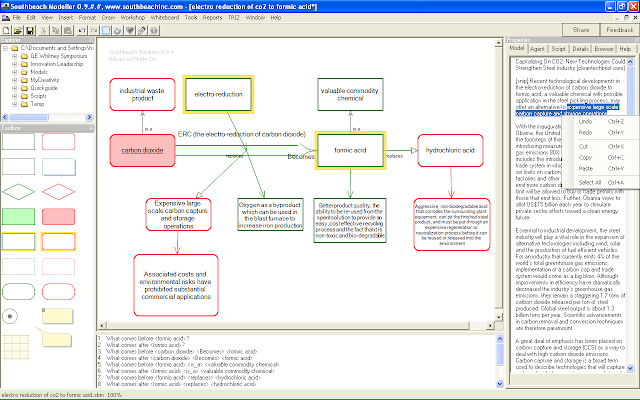640x400 pixels.
Task: Open the Workshop menu
Action: click(133, 18)
